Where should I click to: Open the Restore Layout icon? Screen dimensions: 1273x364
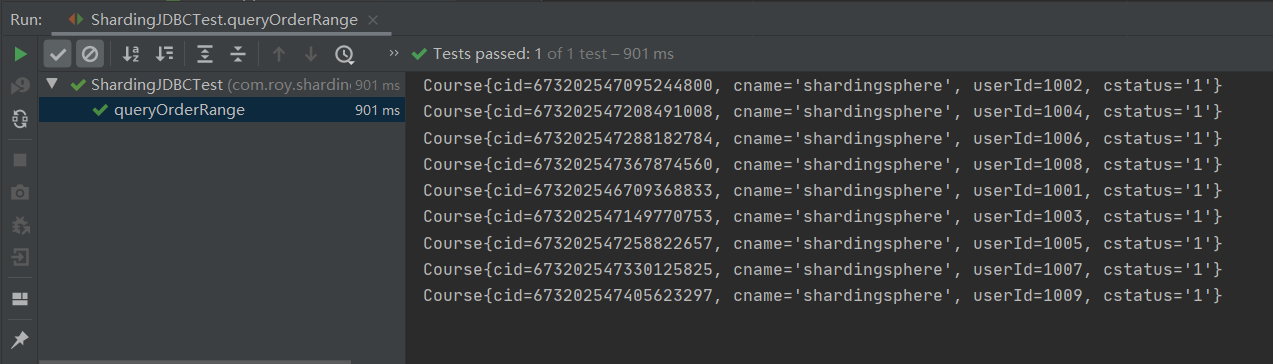[x=20, y=299]
